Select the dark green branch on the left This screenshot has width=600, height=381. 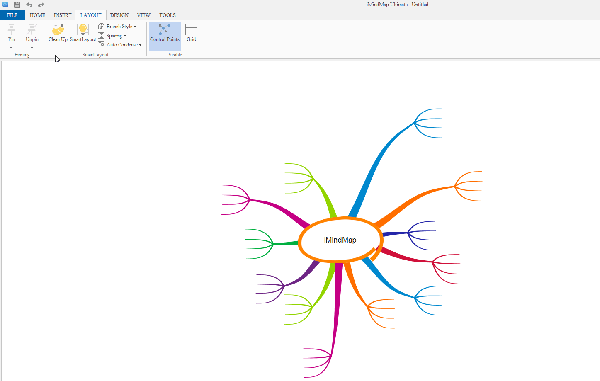click(285, 243)
